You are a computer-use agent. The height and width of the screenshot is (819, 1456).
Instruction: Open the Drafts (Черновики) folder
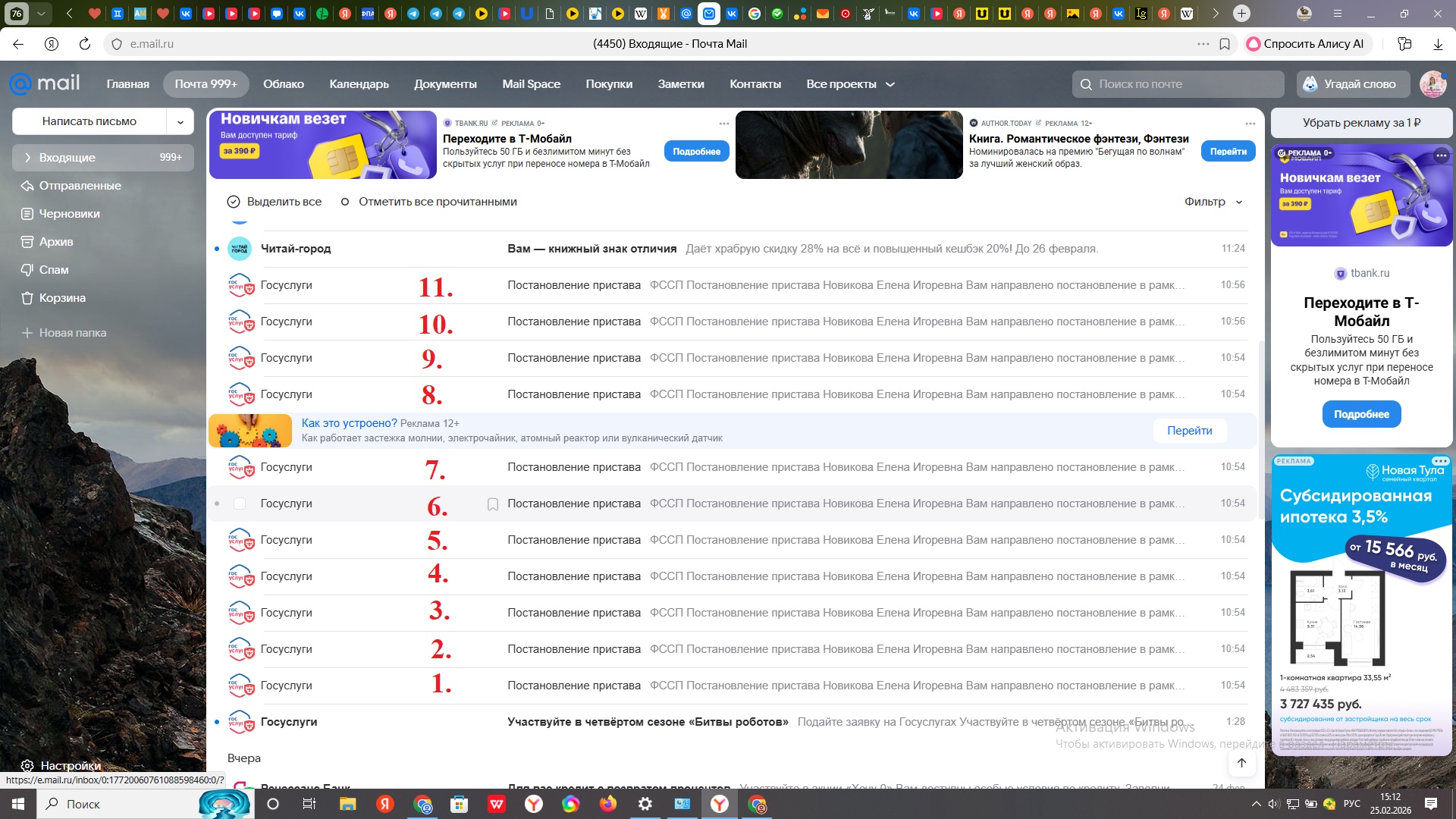69,214
